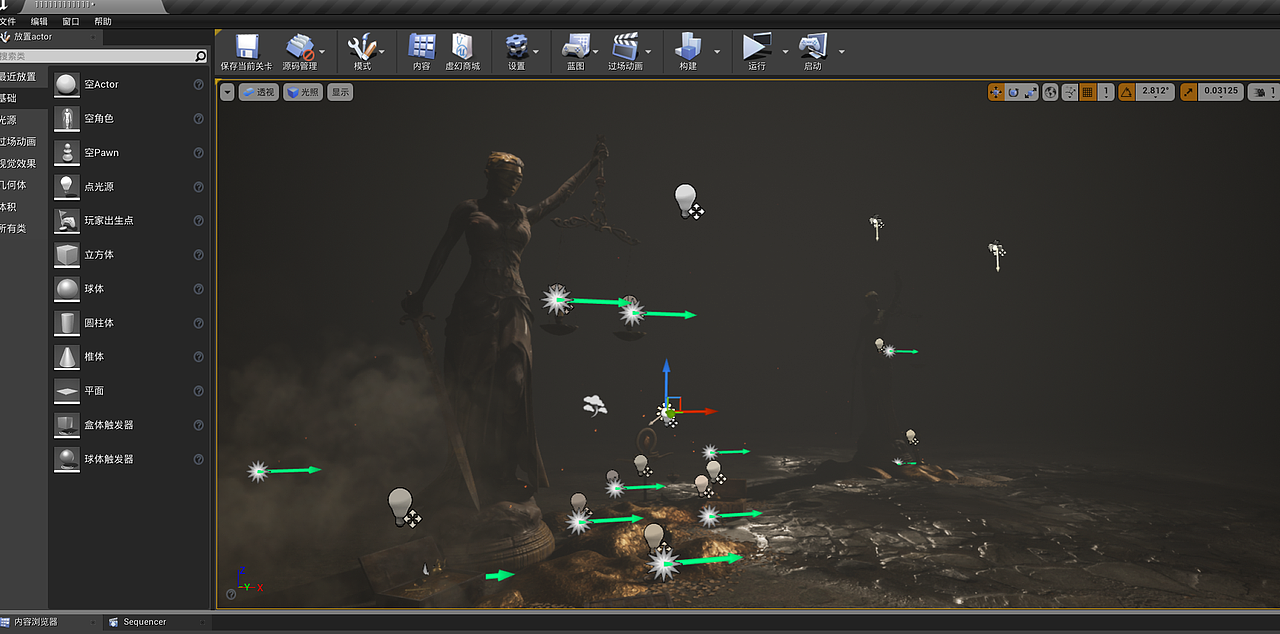
Task: Select the scale gizmo mode in viewport
Action: click(1030, 92)
